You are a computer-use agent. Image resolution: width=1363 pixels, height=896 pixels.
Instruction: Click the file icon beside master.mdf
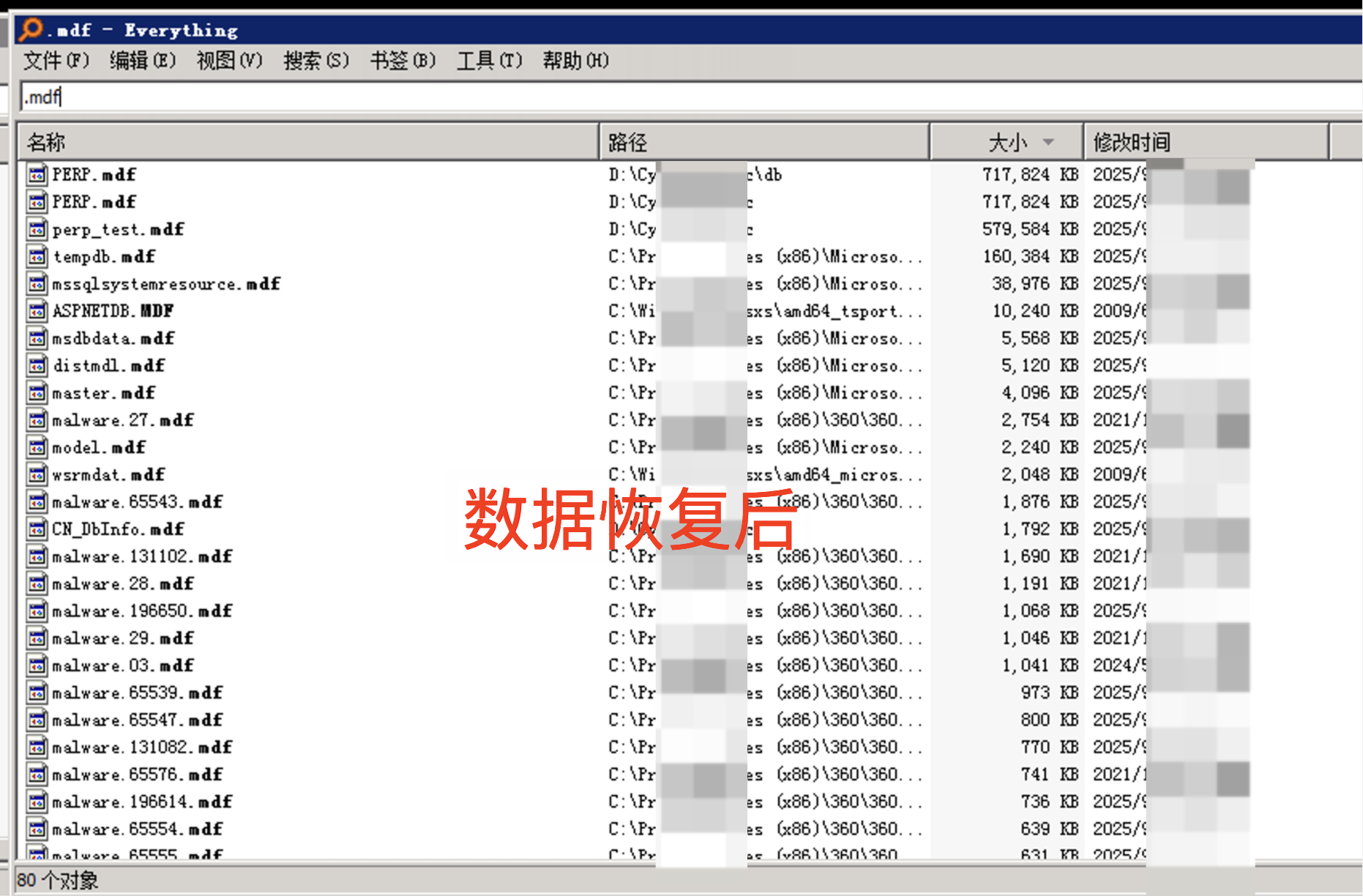point(37,393)
